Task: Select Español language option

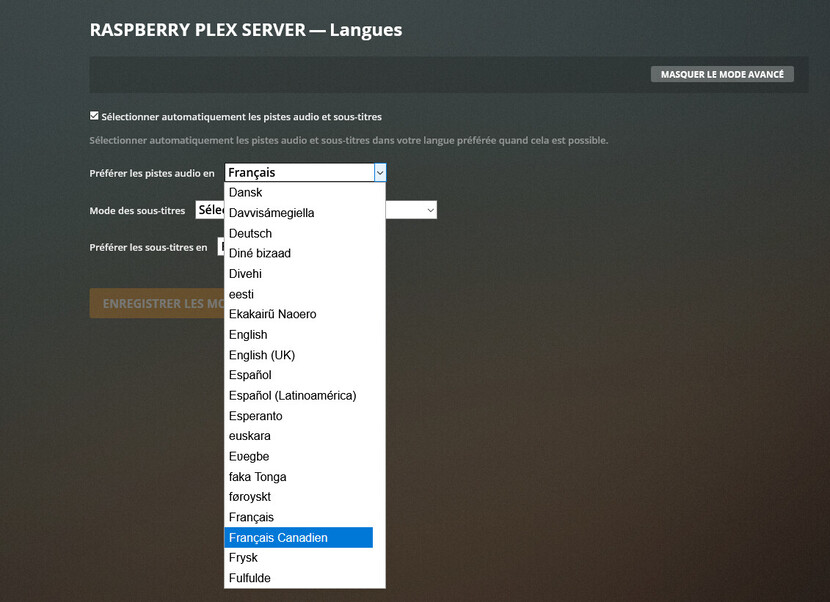Action: point(299,375)
